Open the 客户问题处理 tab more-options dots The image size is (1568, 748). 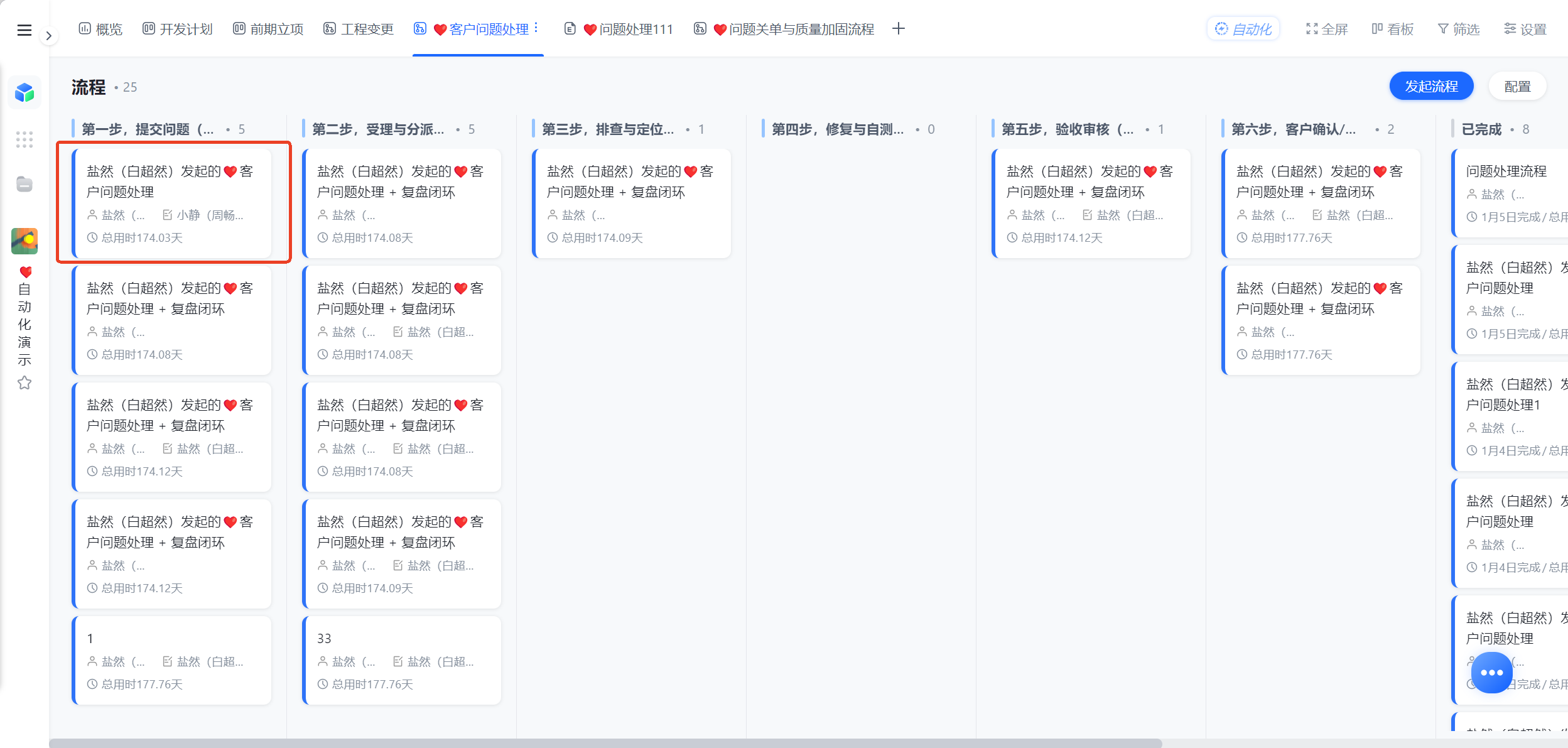536,28
